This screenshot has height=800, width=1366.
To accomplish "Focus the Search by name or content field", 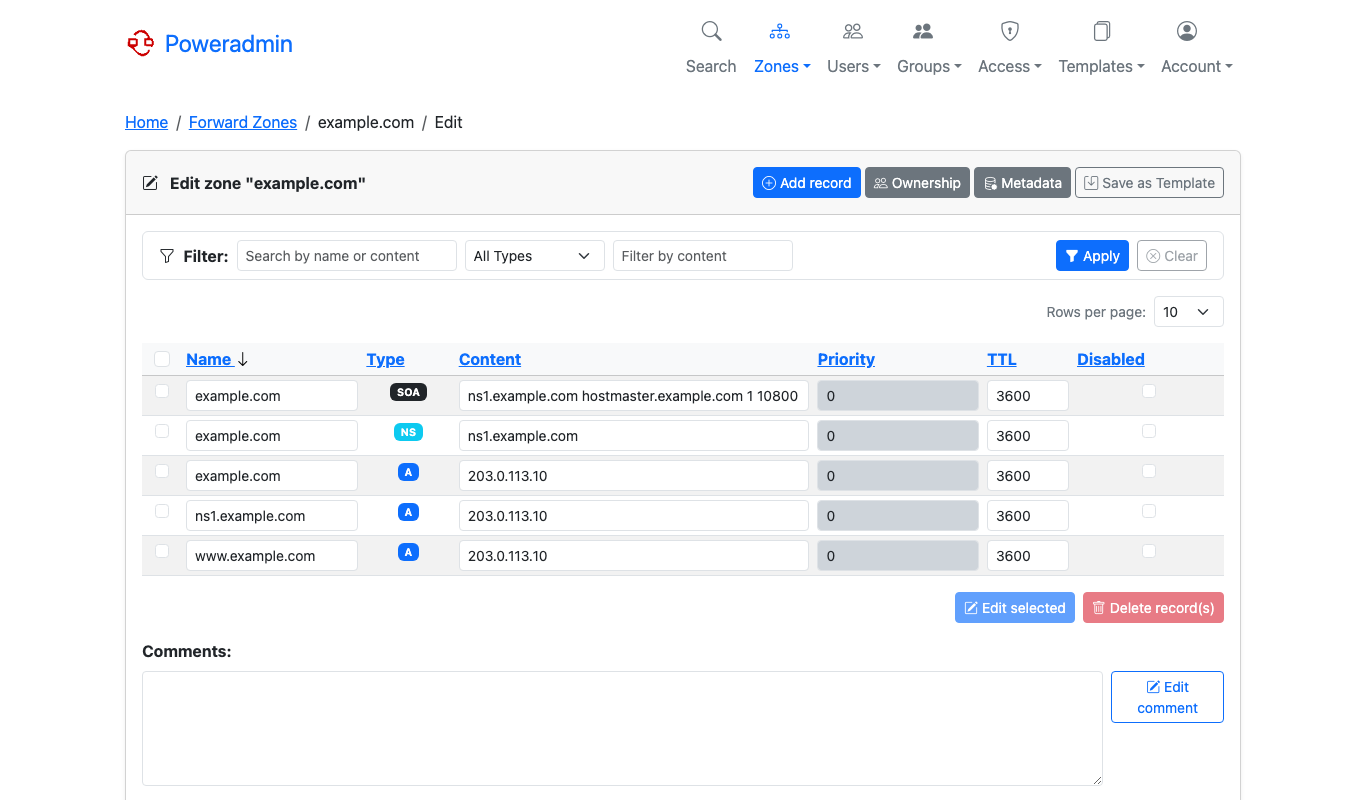I will point(347,256).
